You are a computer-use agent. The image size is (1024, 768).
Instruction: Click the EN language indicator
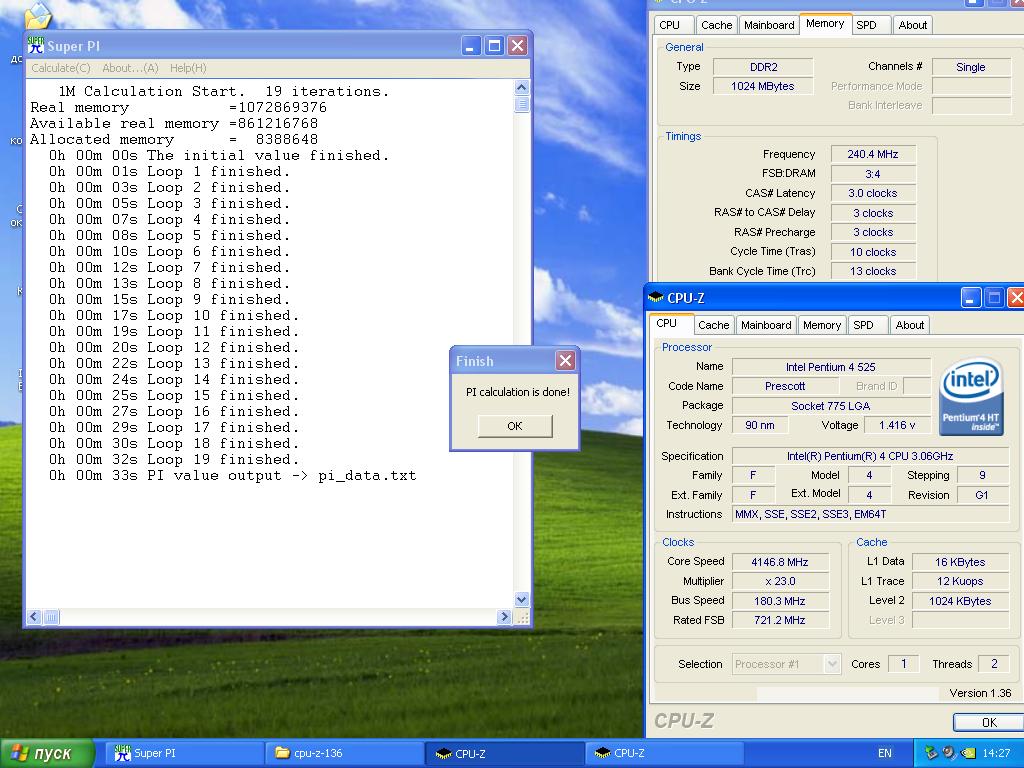coord(884,753)
